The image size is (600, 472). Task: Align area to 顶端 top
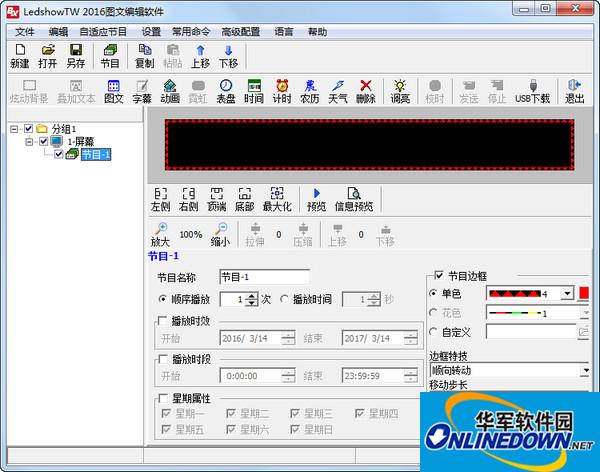(217, 199)
